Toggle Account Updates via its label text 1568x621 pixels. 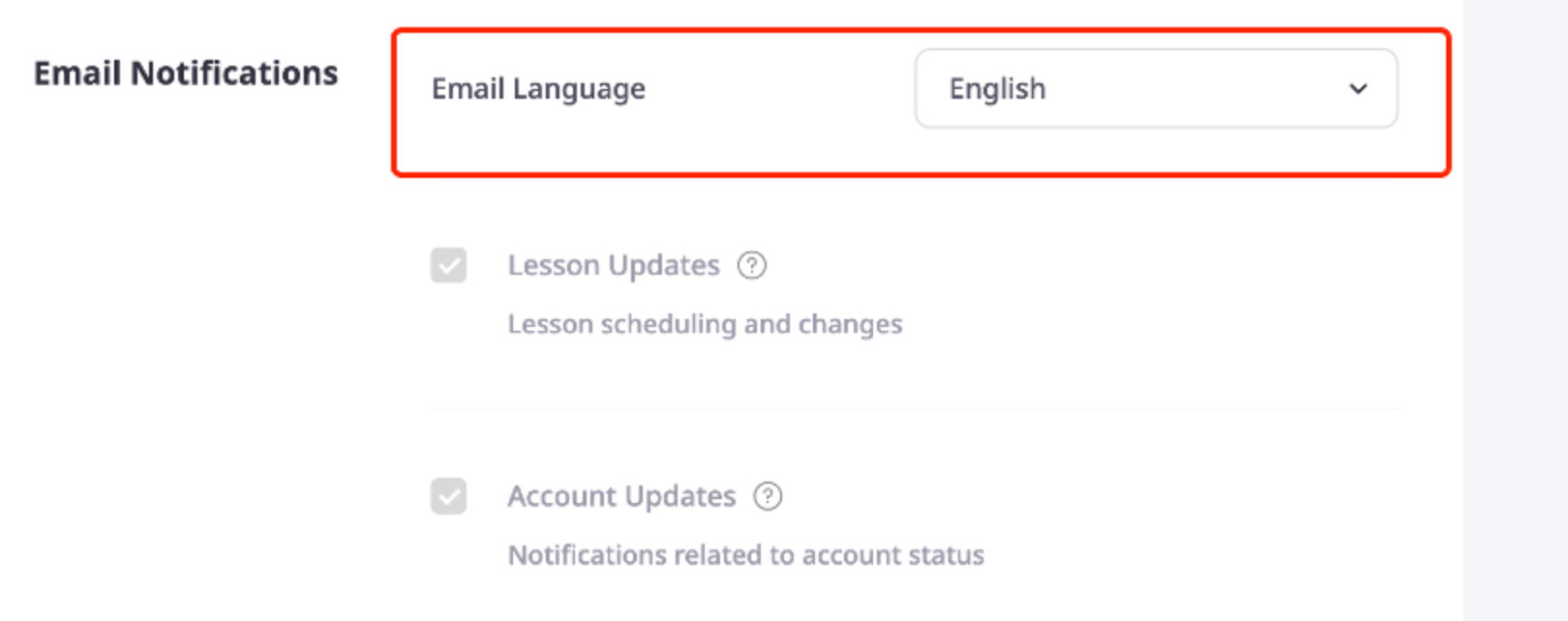(621, 496)
